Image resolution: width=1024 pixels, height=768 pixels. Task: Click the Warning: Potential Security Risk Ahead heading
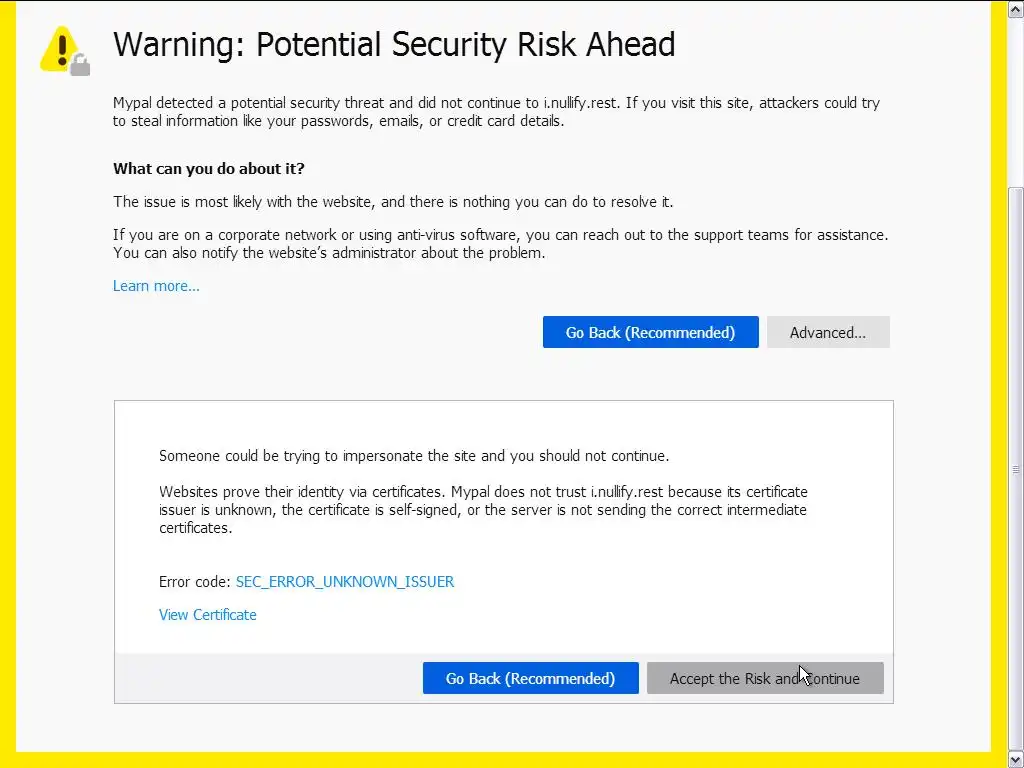[394, 45]
